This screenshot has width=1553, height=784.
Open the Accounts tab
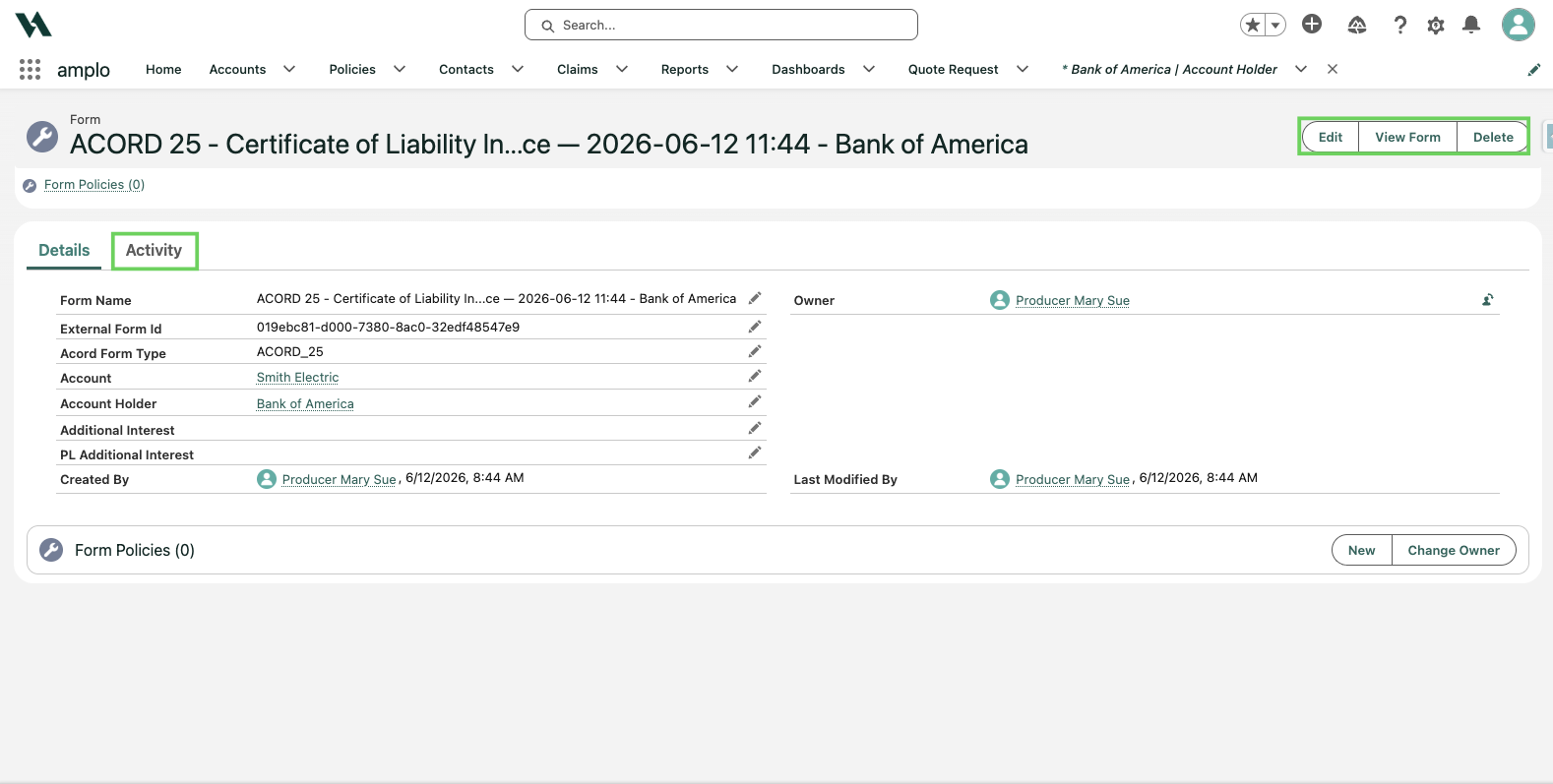[237, 69]
